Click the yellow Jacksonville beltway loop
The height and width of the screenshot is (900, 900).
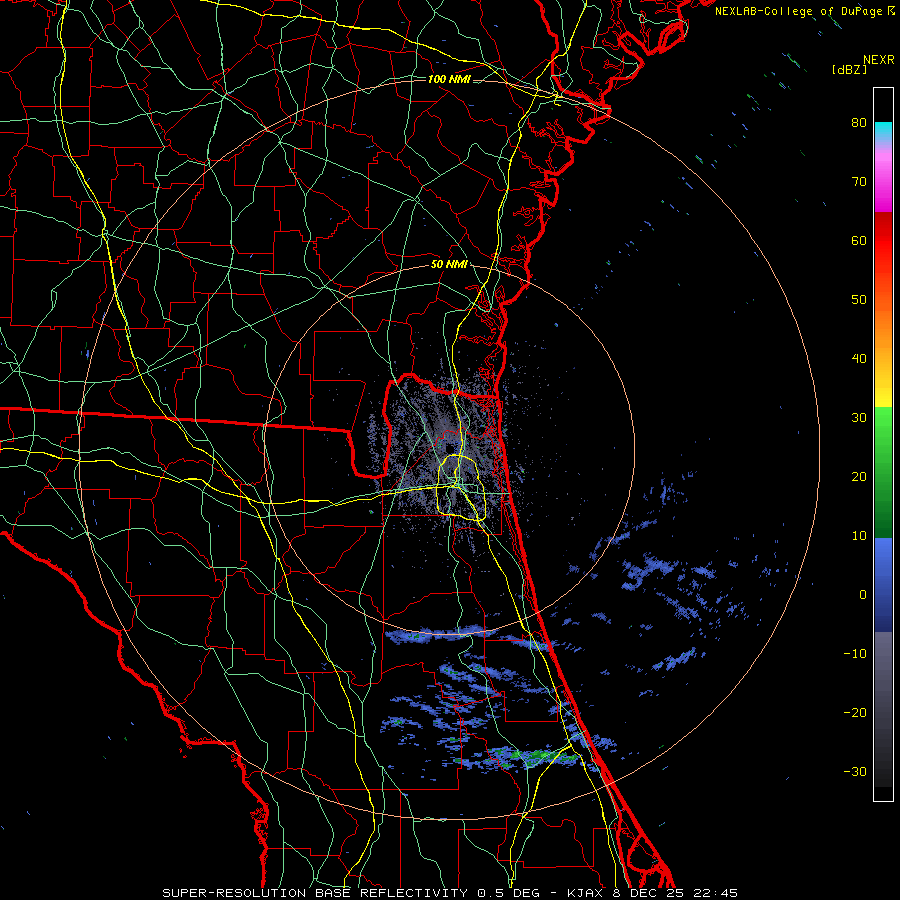point(461,487)
